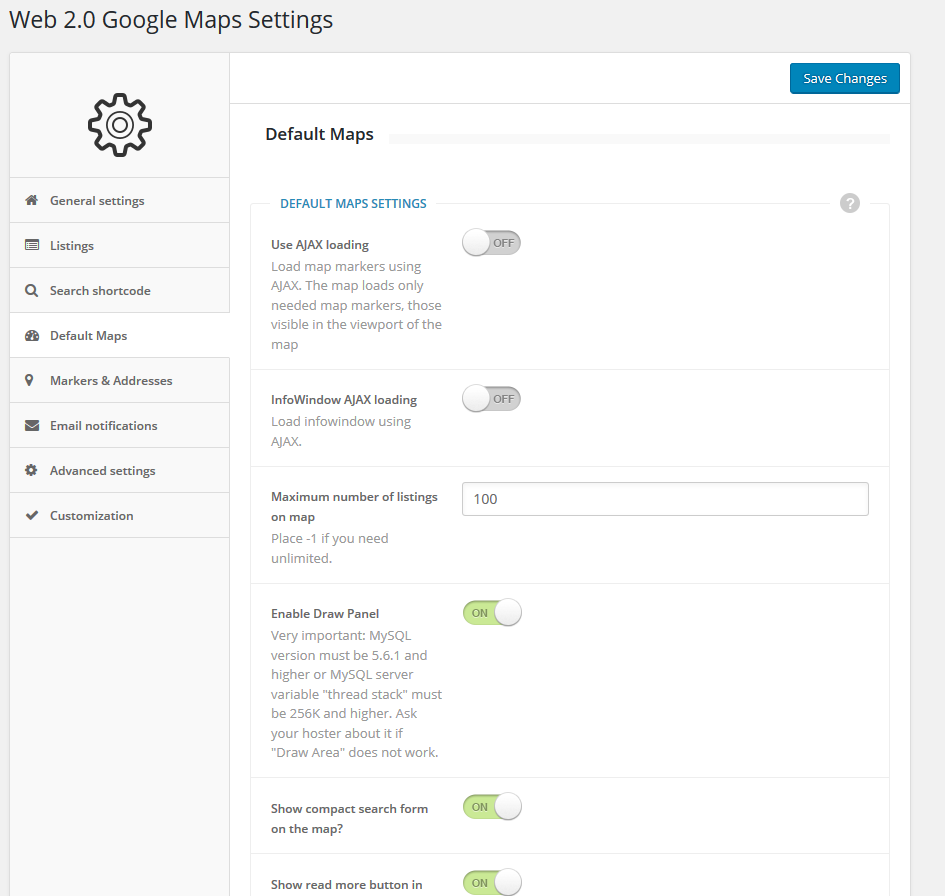Click the home icon beside General settings

pos(31,200)
